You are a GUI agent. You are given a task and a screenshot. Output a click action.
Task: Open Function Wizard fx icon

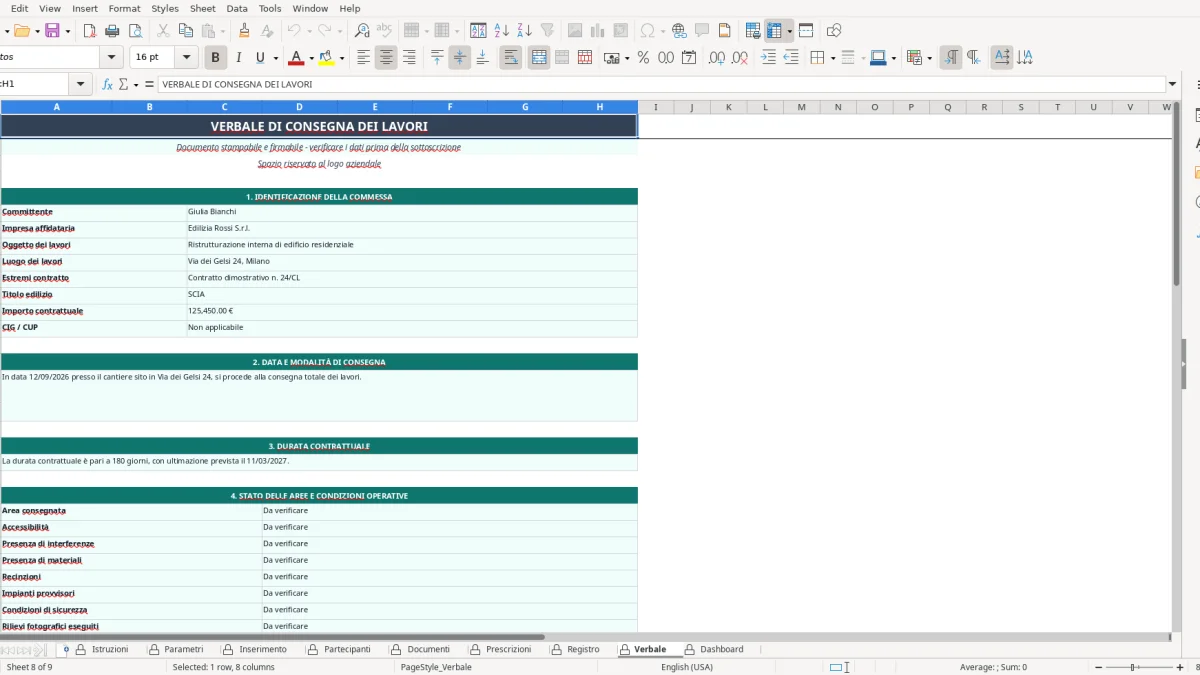108,85
